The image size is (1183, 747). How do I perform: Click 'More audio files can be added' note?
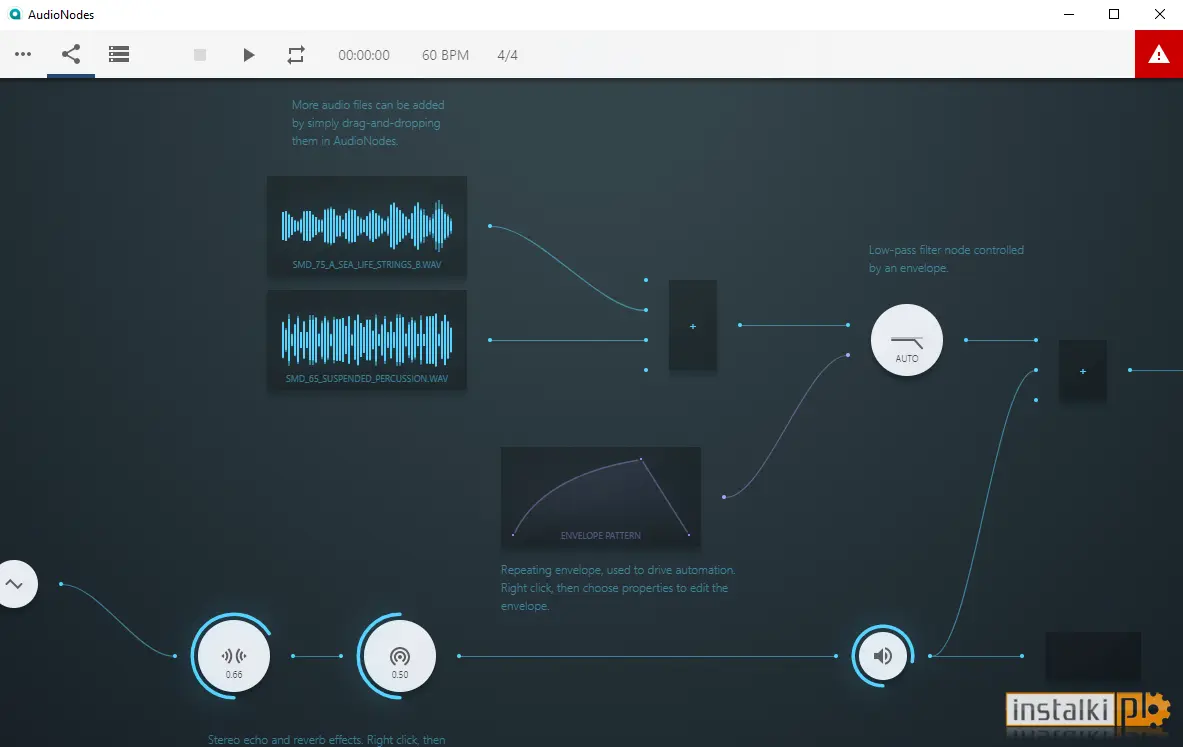click(368, 123)
